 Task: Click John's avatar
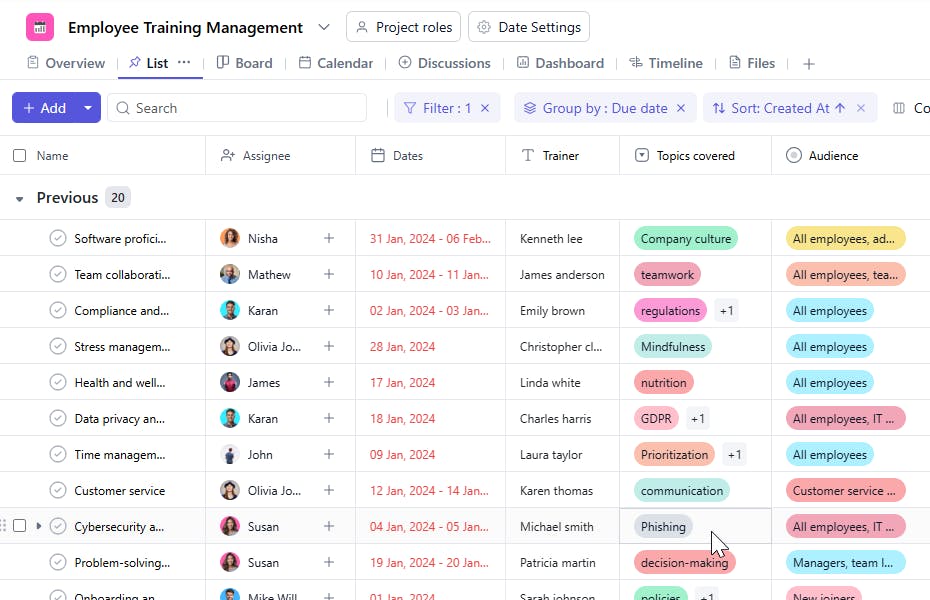coord(230,455)
